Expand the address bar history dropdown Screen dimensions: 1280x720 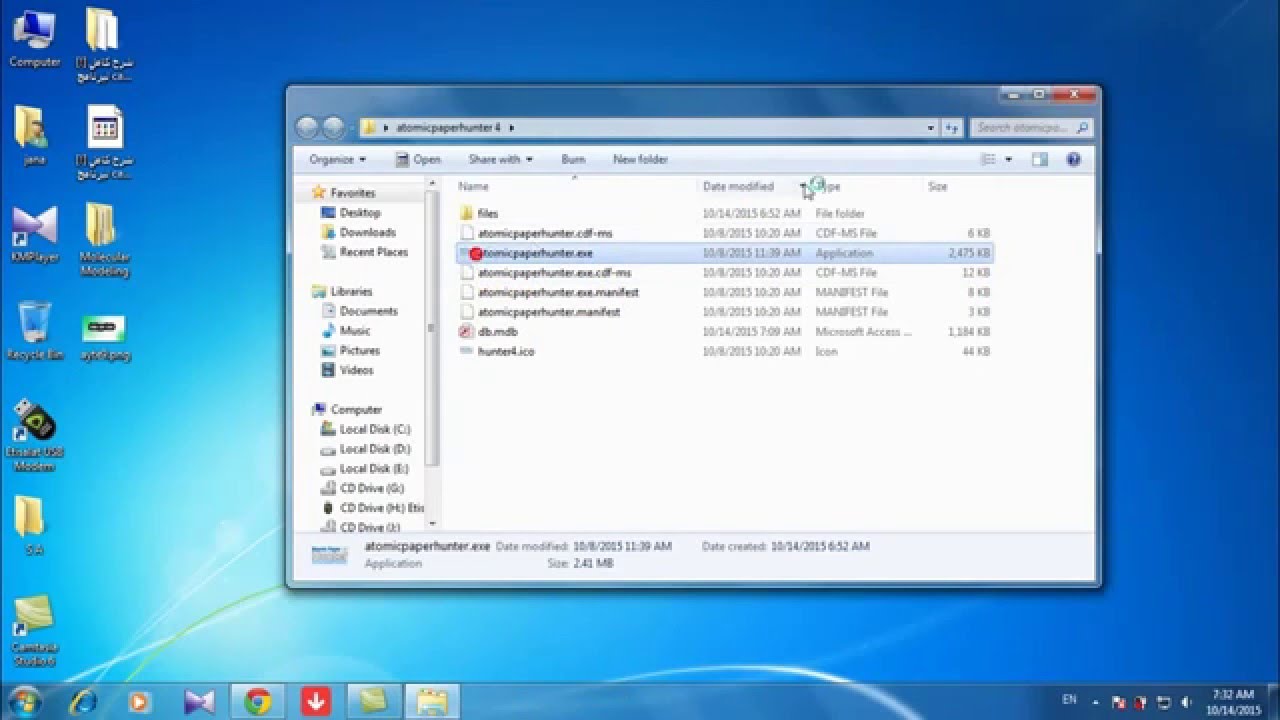[931, 128]
